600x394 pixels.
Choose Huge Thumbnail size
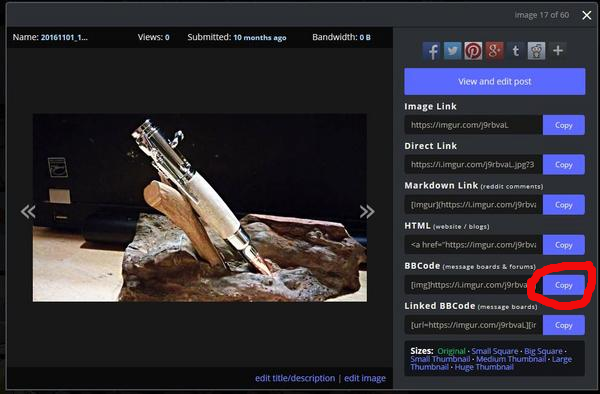(484, 367)
